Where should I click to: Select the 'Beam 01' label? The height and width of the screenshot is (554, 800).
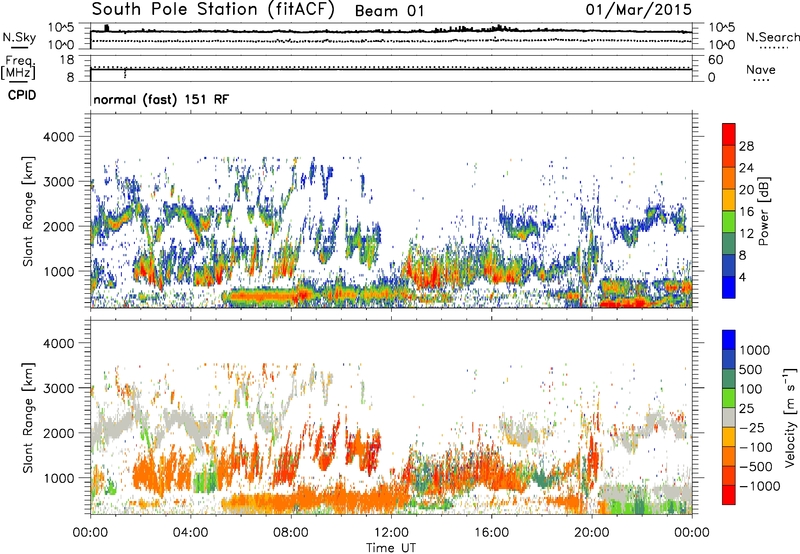389,11
